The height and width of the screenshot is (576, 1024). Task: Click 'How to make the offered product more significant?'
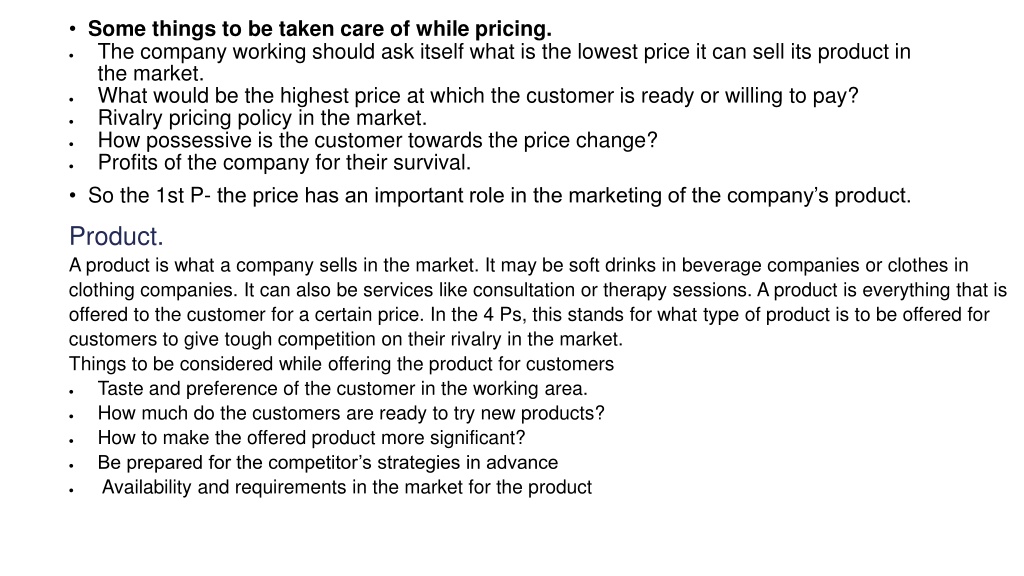[311, 438]
